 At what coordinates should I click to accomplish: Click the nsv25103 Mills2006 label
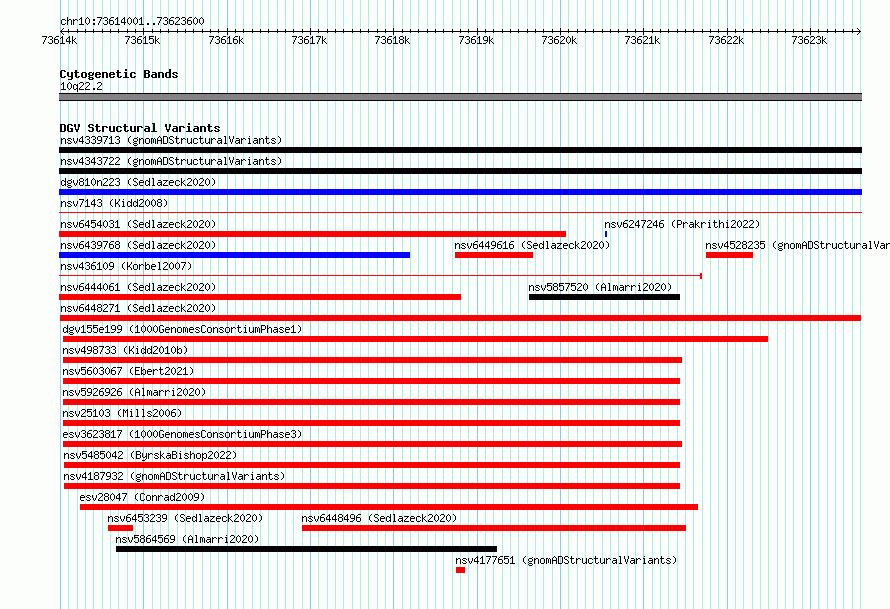(x=122, y=413)
